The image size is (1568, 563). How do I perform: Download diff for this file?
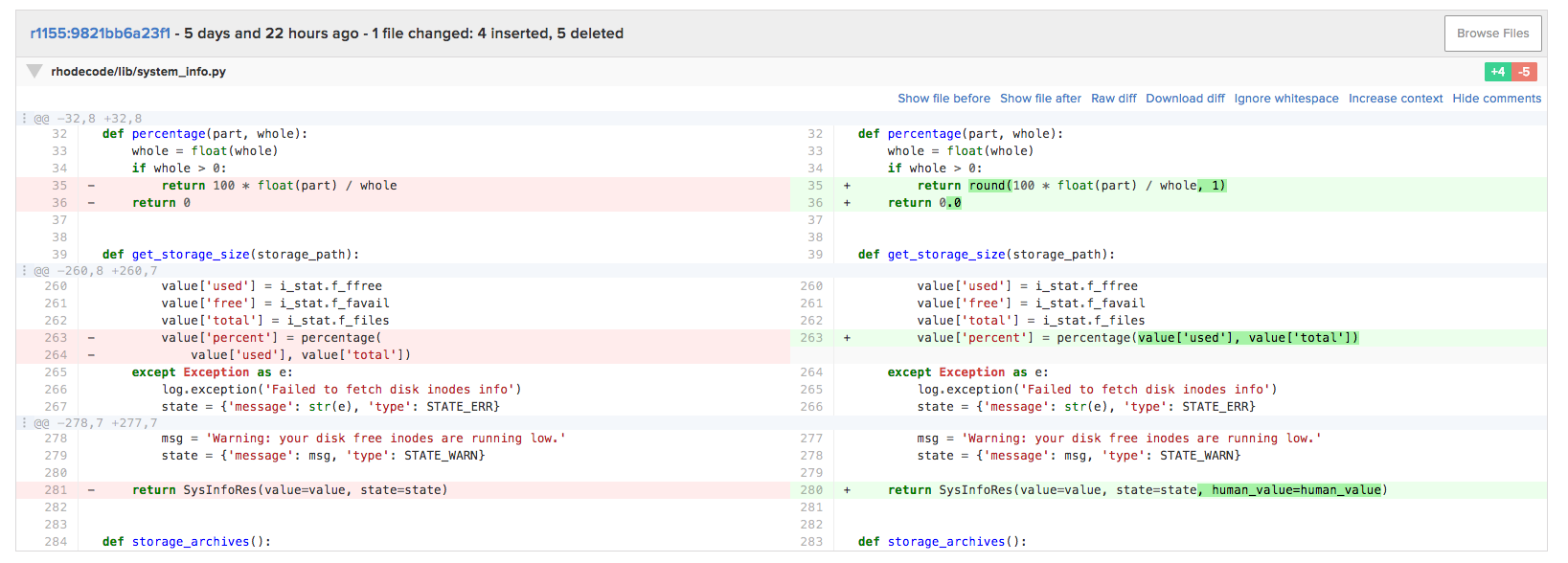coord(1185,99)
